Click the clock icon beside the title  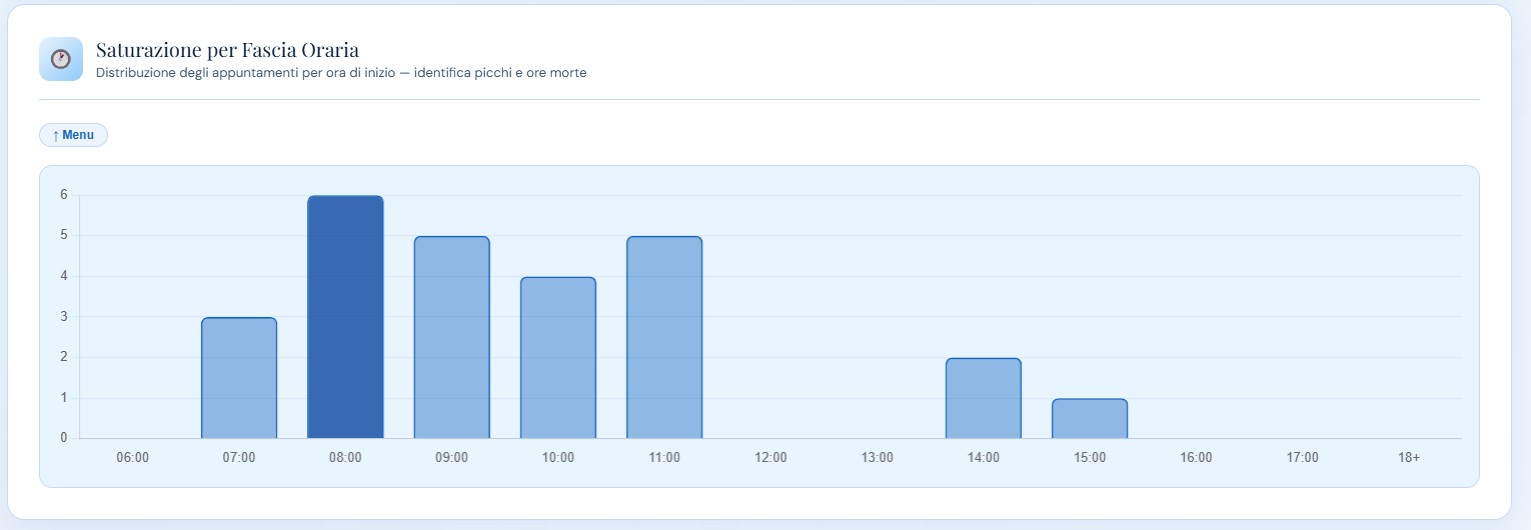coord(60,59)
